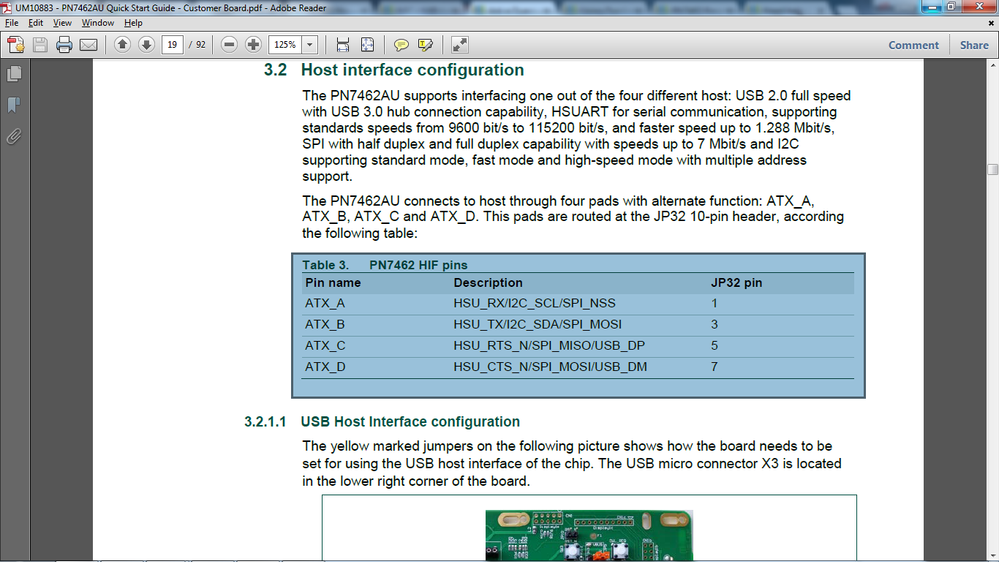Open the View menu
Viewport: 999px width, 562px height.
pos(62,23)
